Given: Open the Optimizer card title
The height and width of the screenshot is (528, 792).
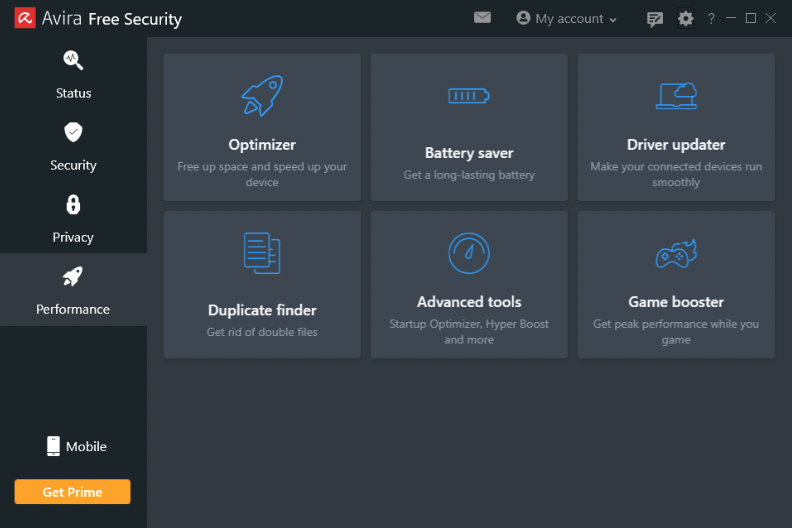Looking at the screenshot, I should click(262, 145).
